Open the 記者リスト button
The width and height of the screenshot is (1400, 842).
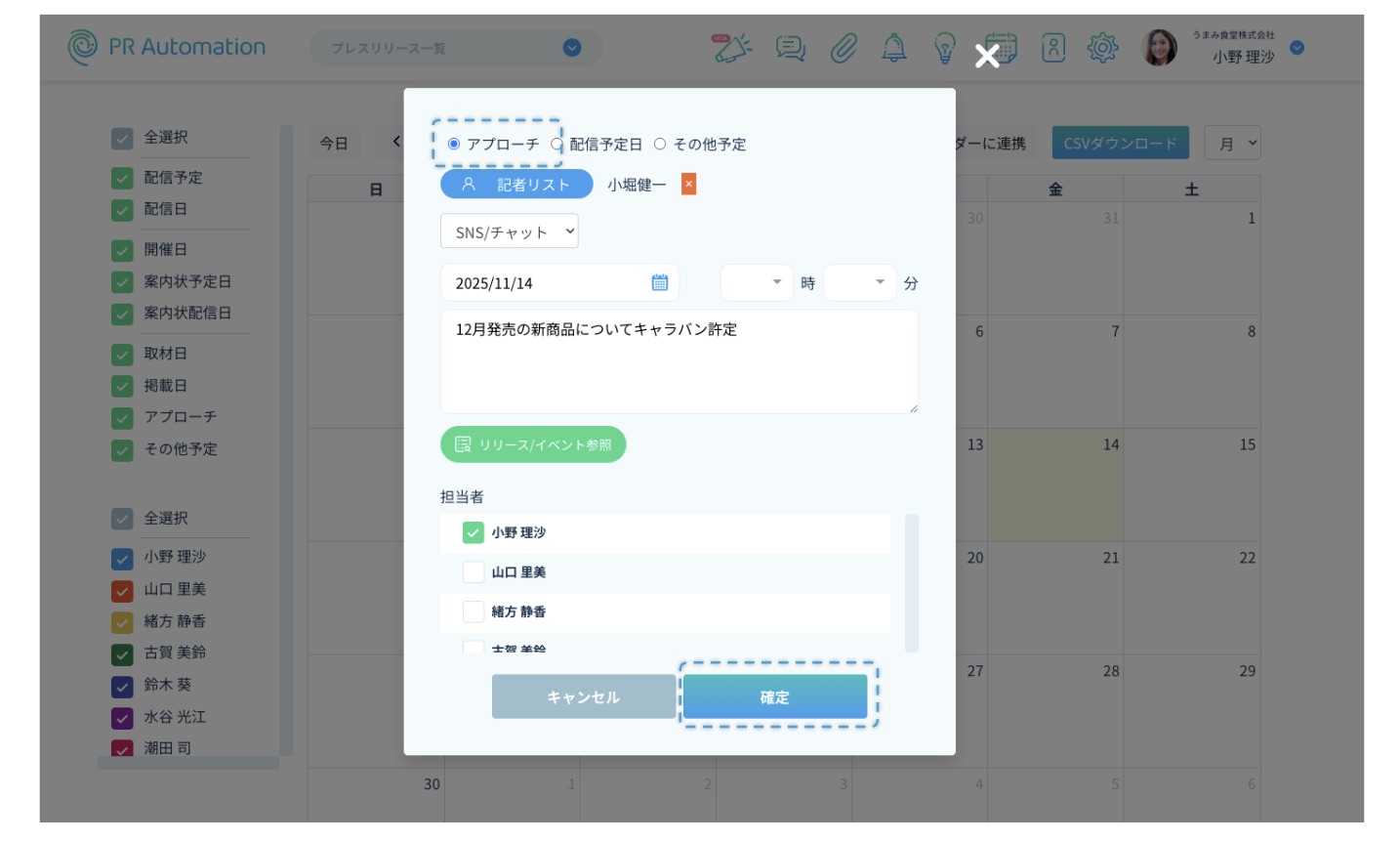click(516, 184)
